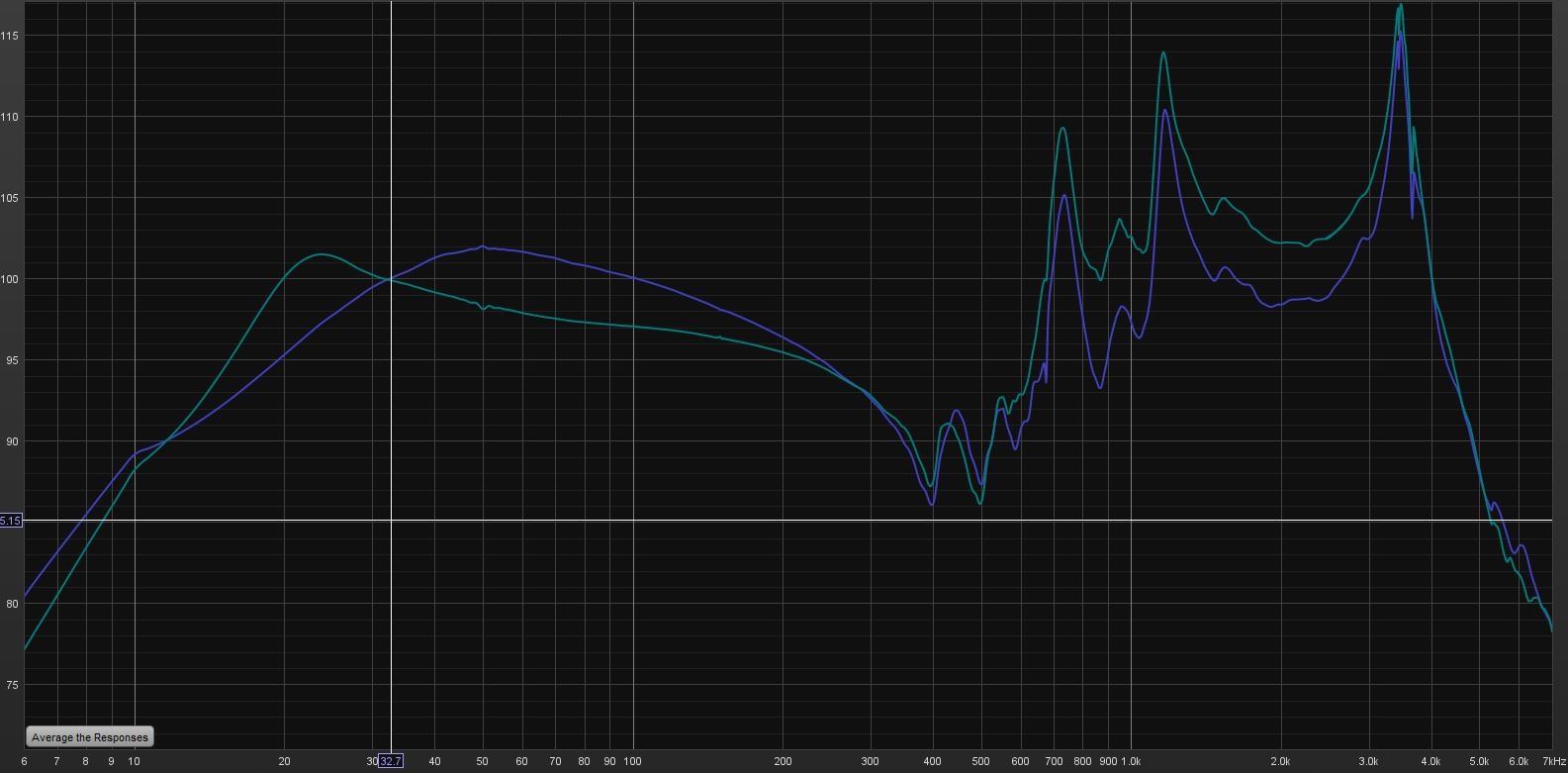
Task: Click the 400 label on the frequency axis
Action: [933, 761]
